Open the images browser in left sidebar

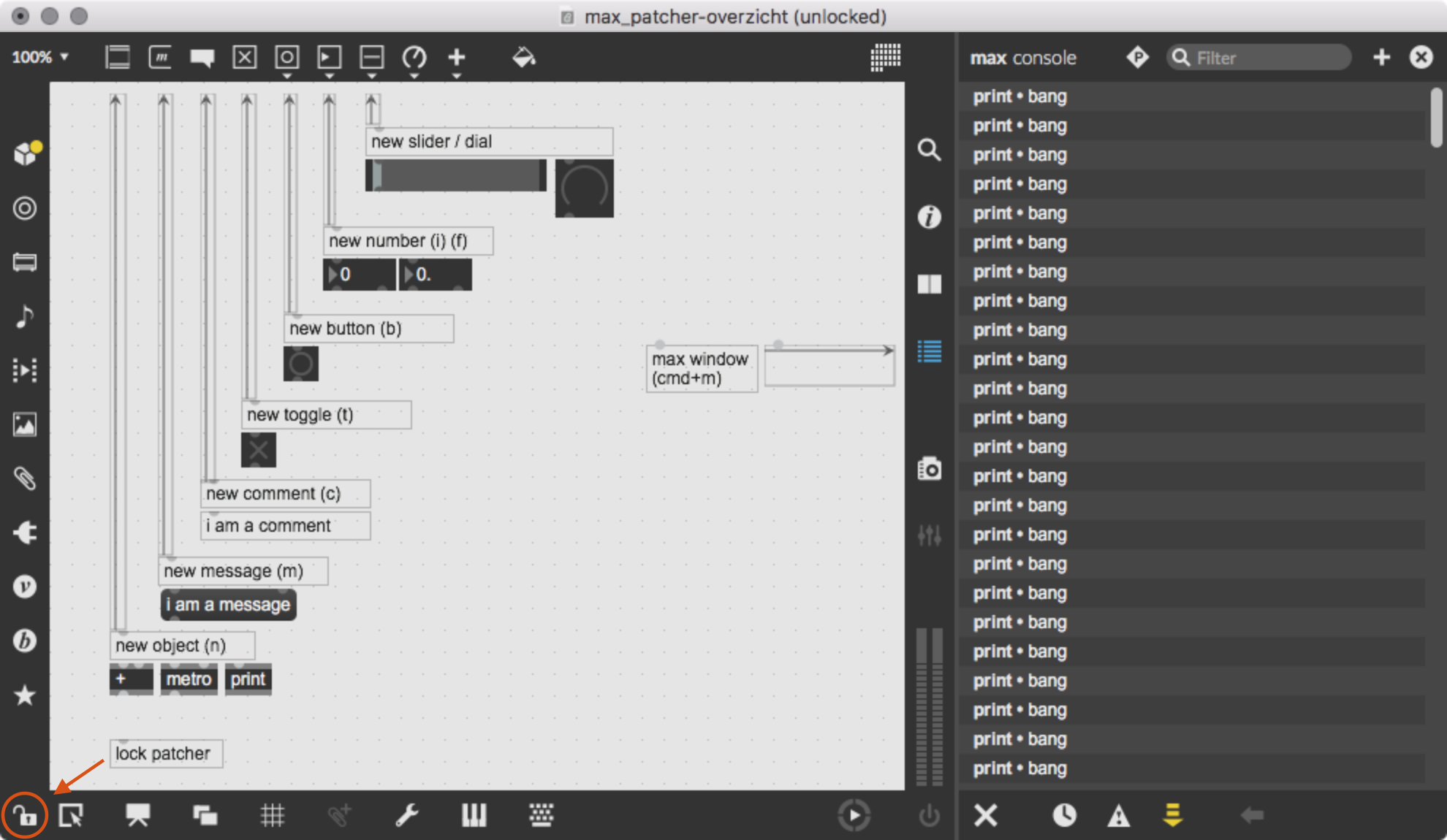[25, 424]
